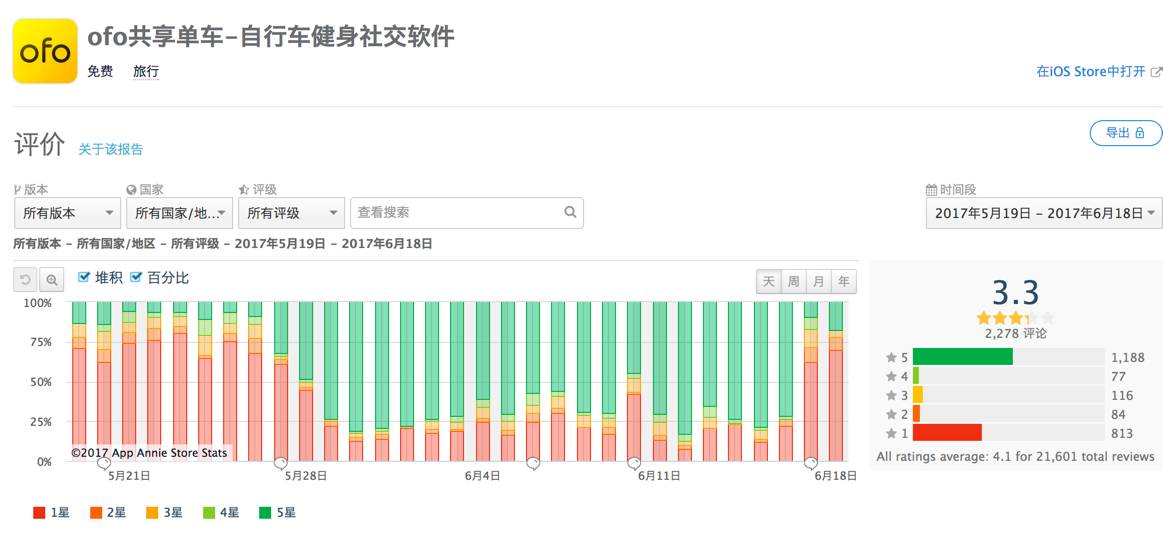Open the 所有版本 version dropdown

click(x=67, y=213)
